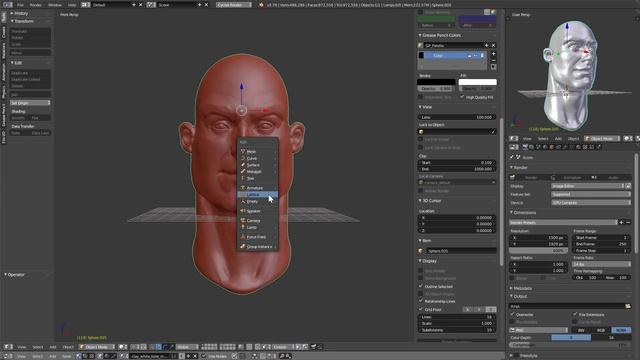Choose Lattice in the Add menu

pos(258,195)
